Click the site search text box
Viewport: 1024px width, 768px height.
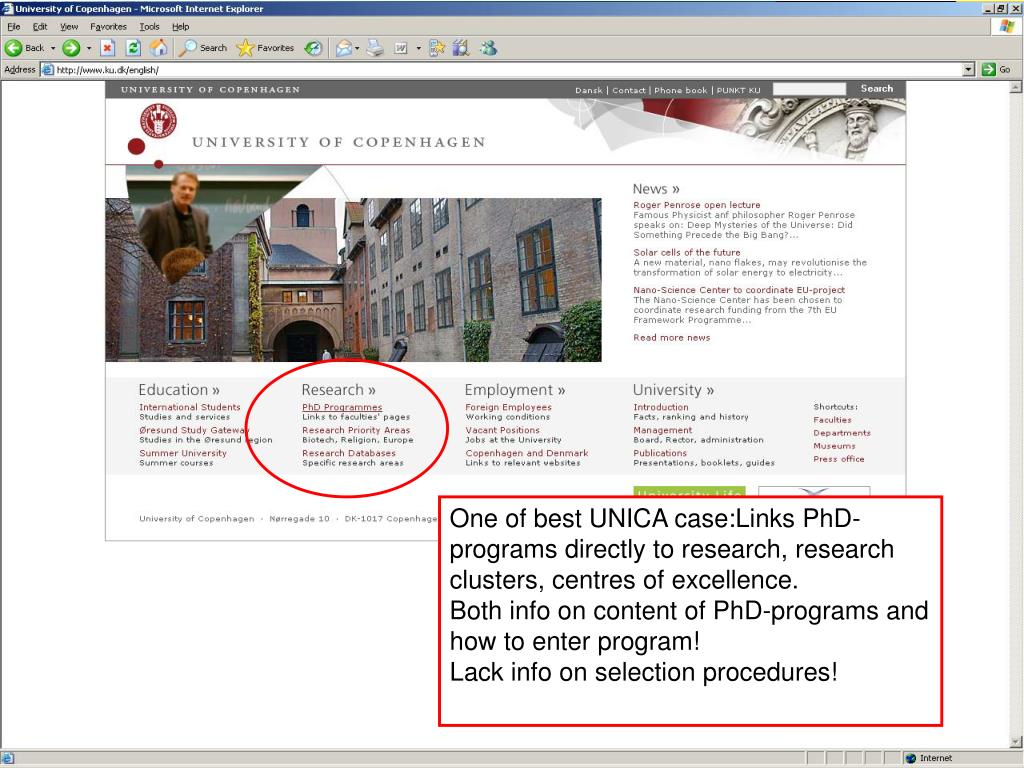[809, 89]
